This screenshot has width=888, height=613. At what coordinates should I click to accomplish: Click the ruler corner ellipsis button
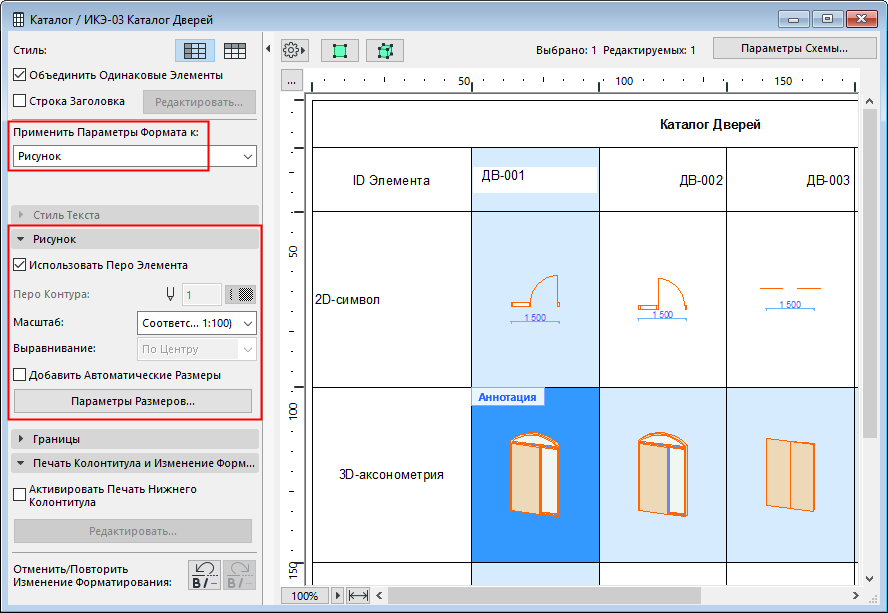point(291,81)
